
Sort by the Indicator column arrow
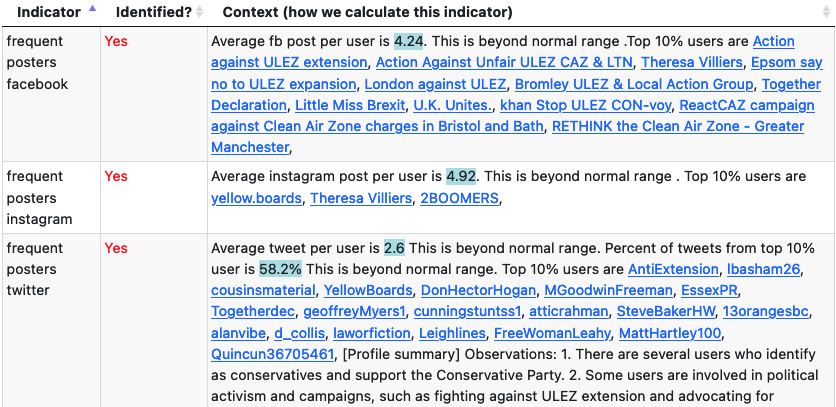[x=93, y=11]
